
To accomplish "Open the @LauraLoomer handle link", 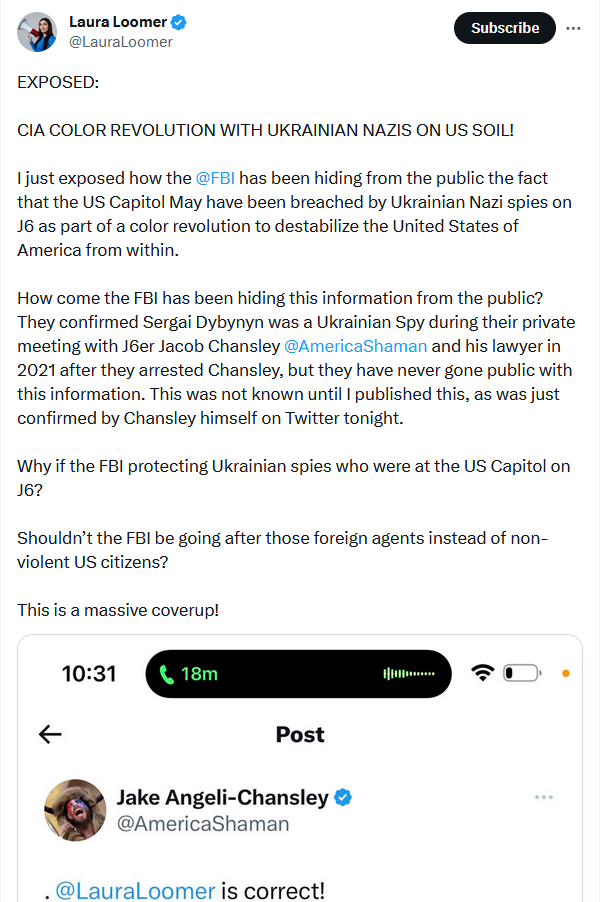I will coord(120,42).
